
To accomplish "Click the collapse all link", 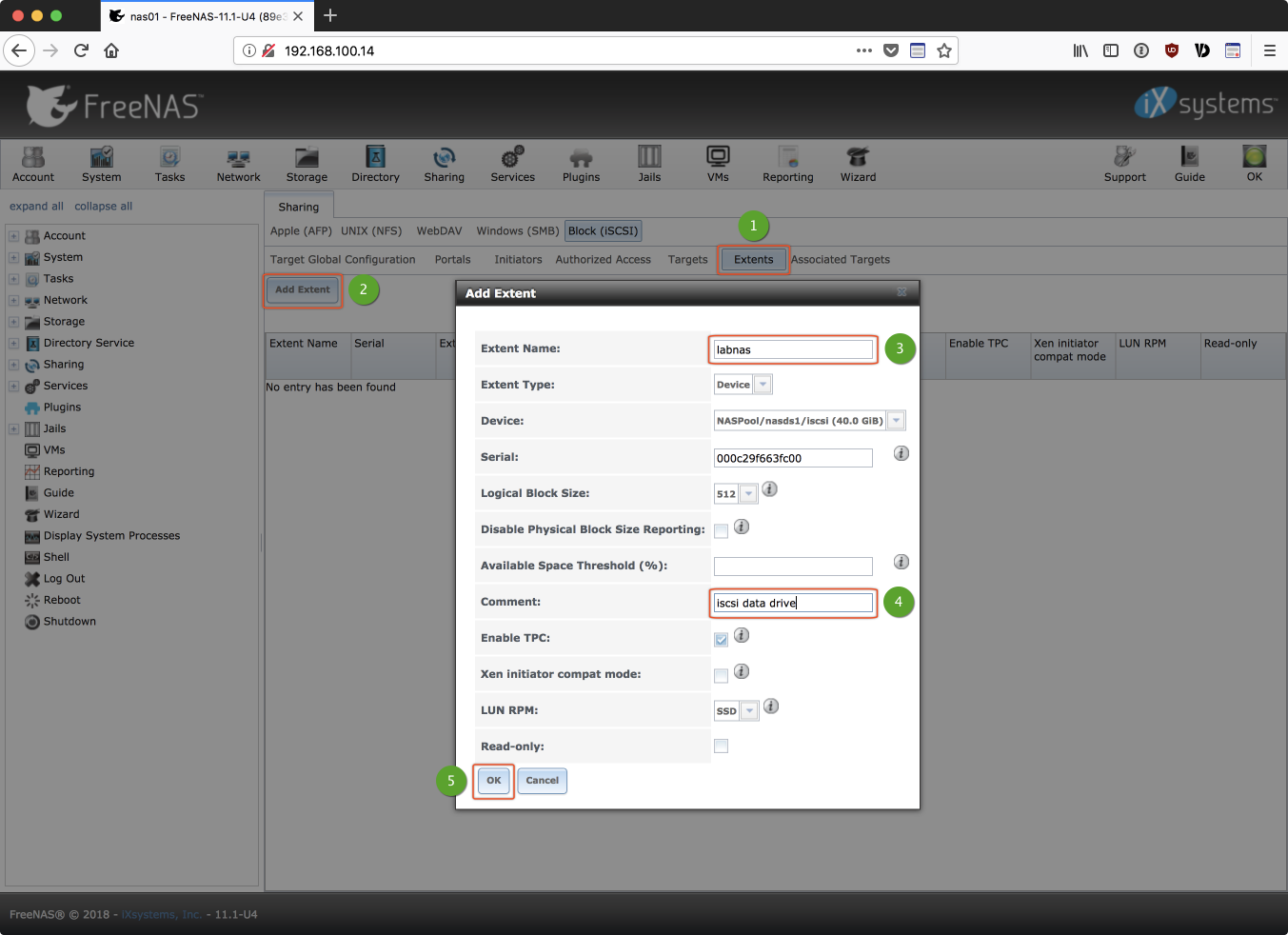I will coord(103,207).
